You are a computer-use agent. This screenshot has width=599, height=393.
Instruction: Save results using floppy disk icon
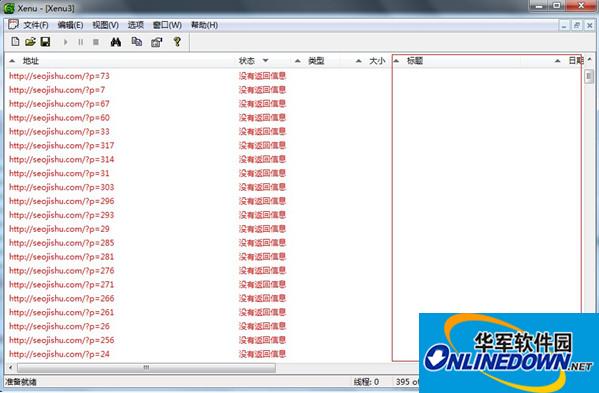(x=45, y=42)
